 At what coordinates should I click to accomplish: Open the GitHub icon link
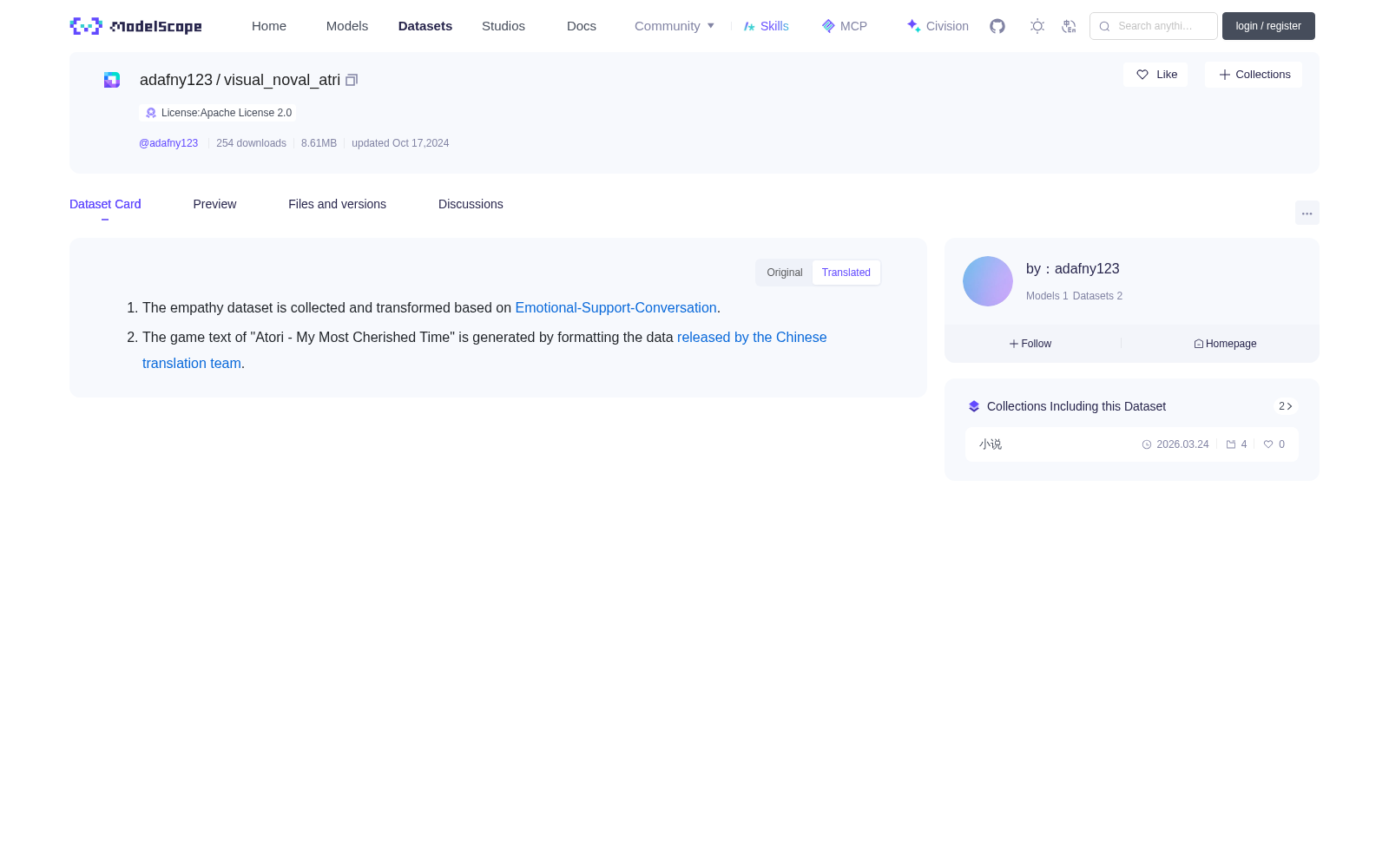[x=997, y=26]
